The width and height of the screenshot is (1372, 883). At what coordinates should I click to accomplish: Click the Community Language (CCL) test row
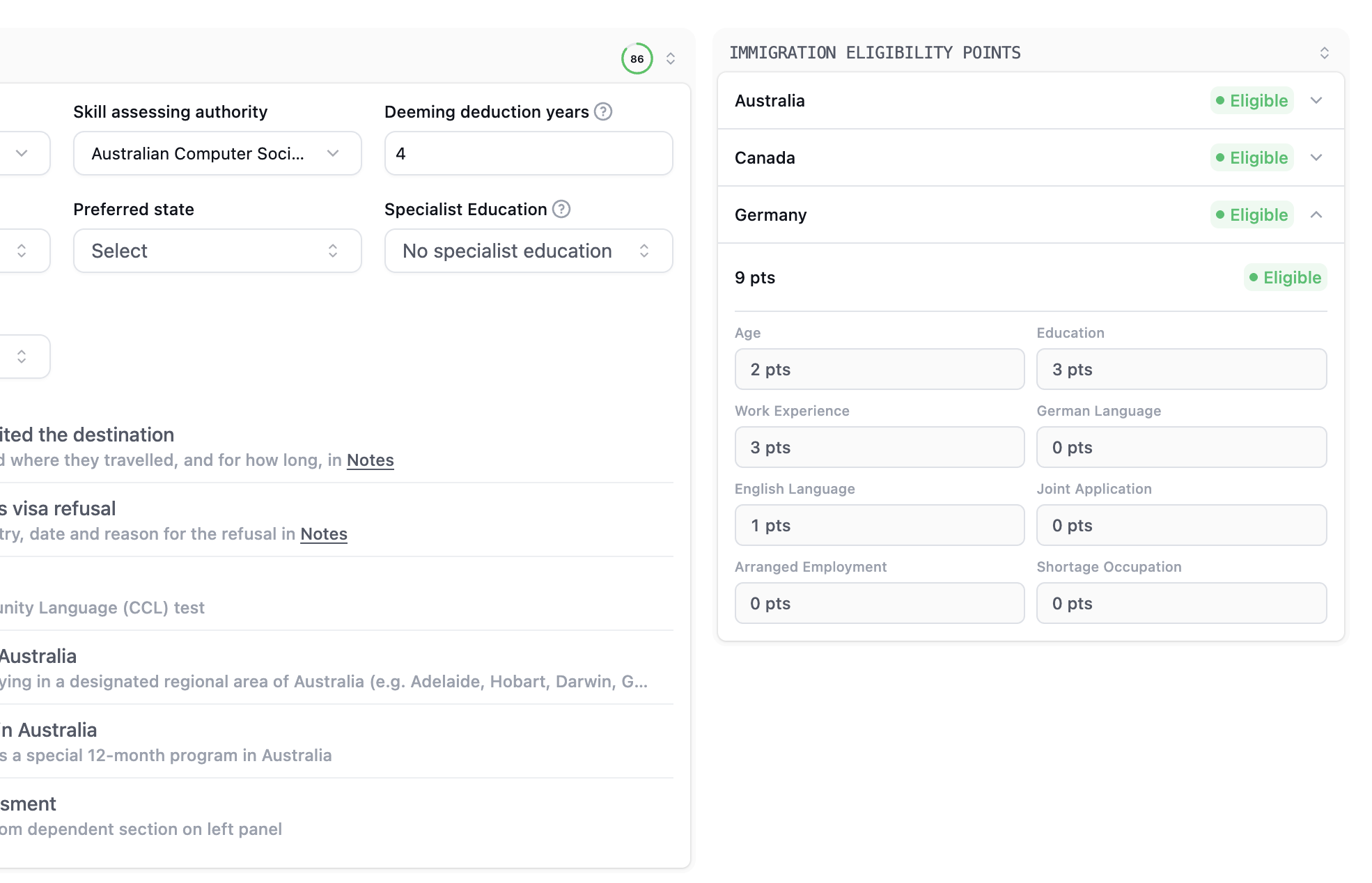[336, 594]
